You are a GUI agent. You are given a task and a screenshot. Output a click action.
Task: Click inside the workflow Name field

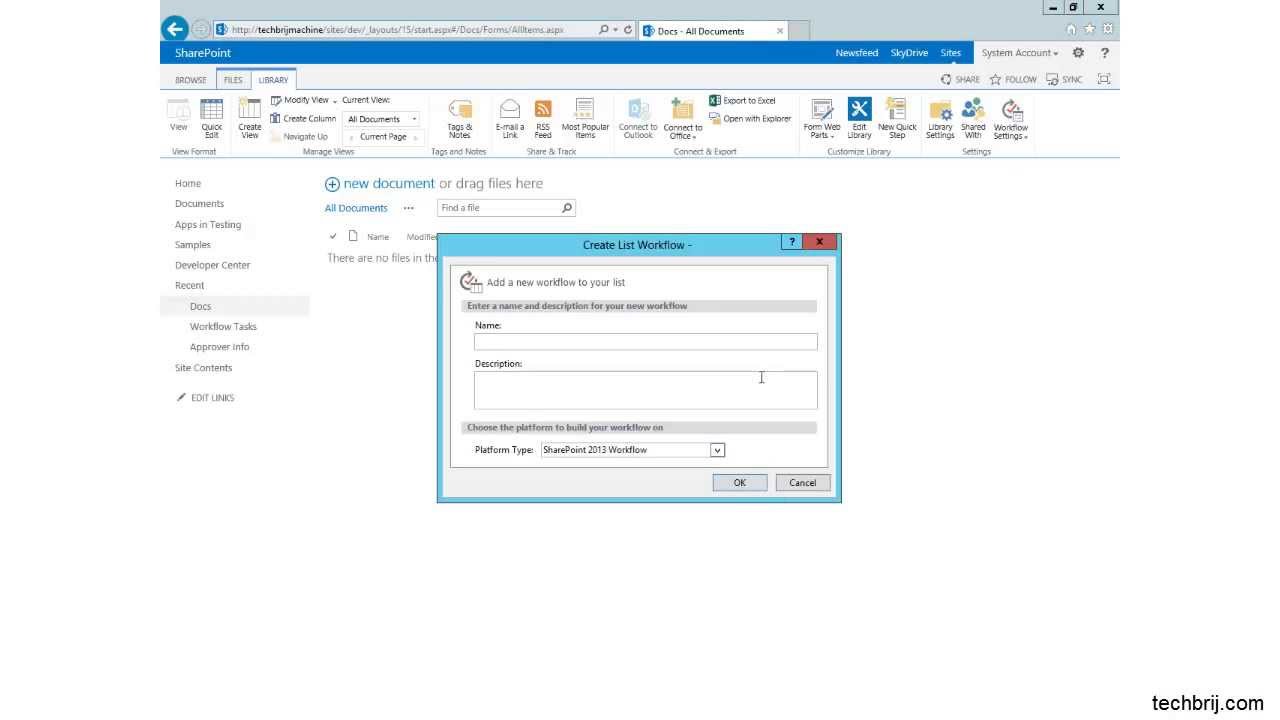tap(645, 342)
